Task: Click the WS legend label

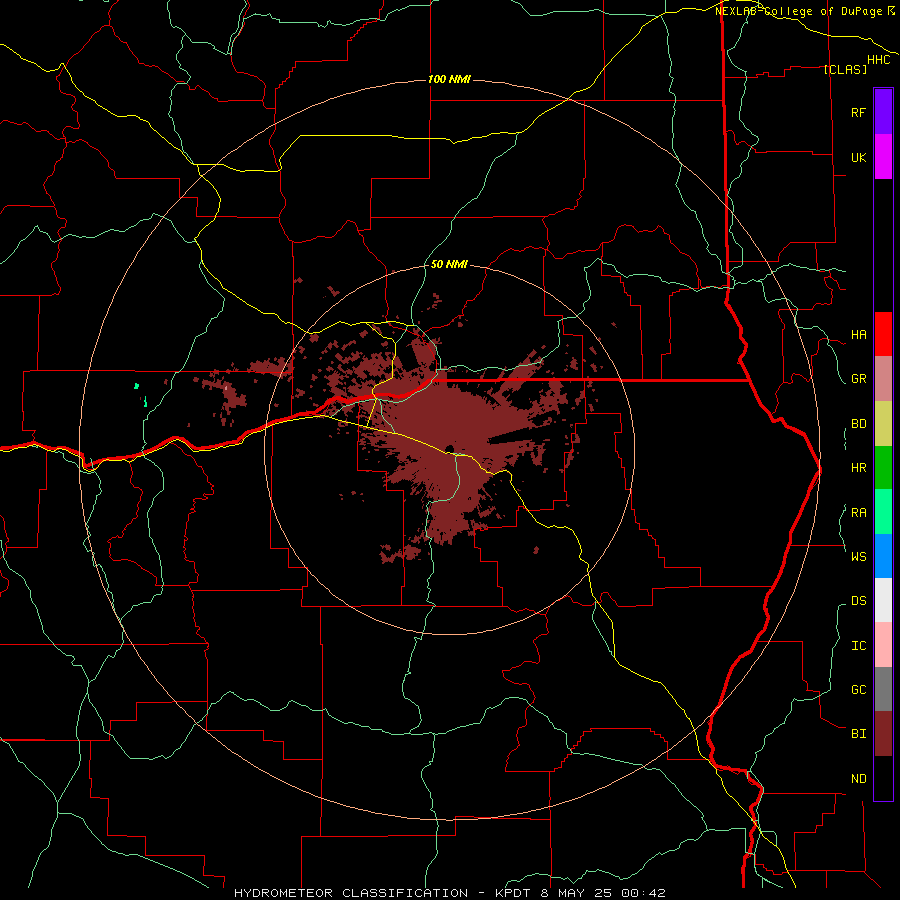Action: tap(859, 556)
